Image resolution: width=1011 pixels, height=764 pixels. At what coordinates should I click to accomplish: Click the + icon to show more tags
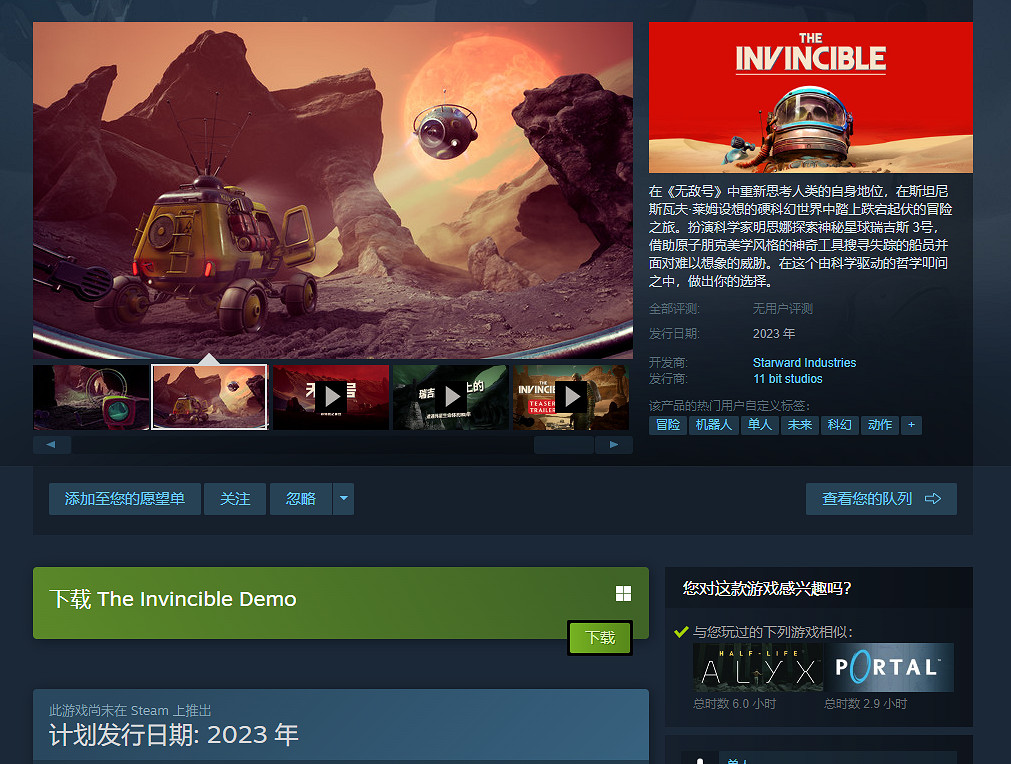point(911,424)
